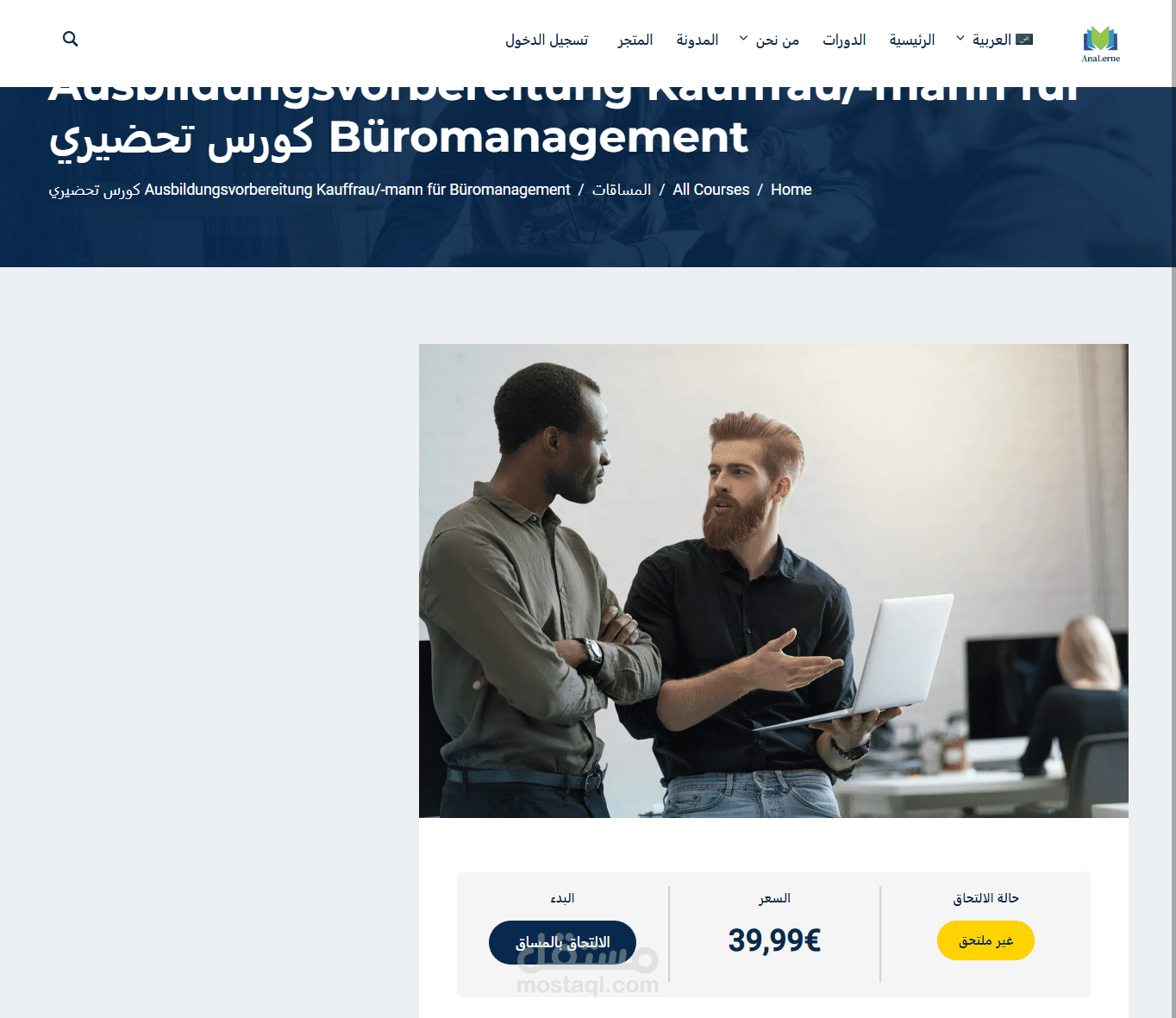Click the yellow غير ملتحق status badge
Screen dimensions: 1176x1018
985,940
